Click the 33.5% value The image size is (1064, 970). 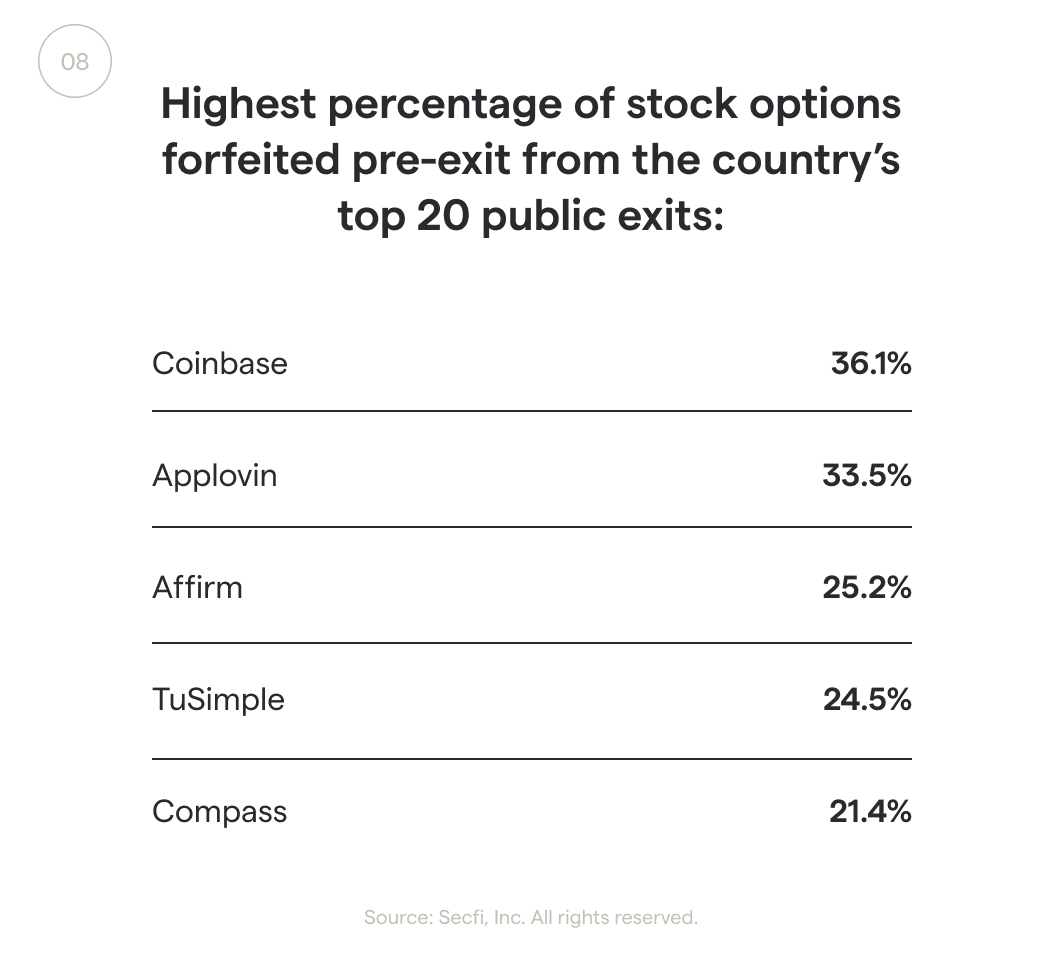867,475
